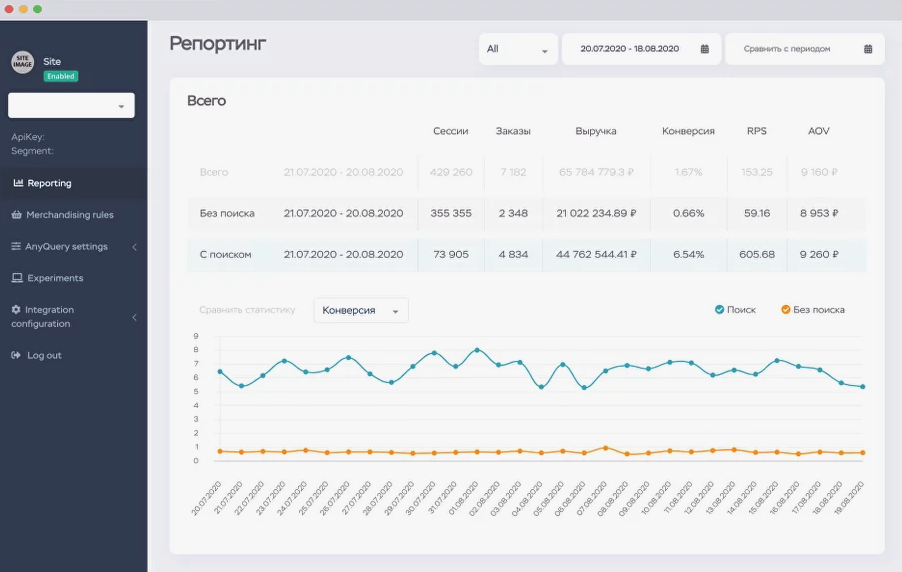Click the date range 20.07.2020 - 18.08.2020 field
This screenshot has height=572, width=902.
tap(641, 49)
